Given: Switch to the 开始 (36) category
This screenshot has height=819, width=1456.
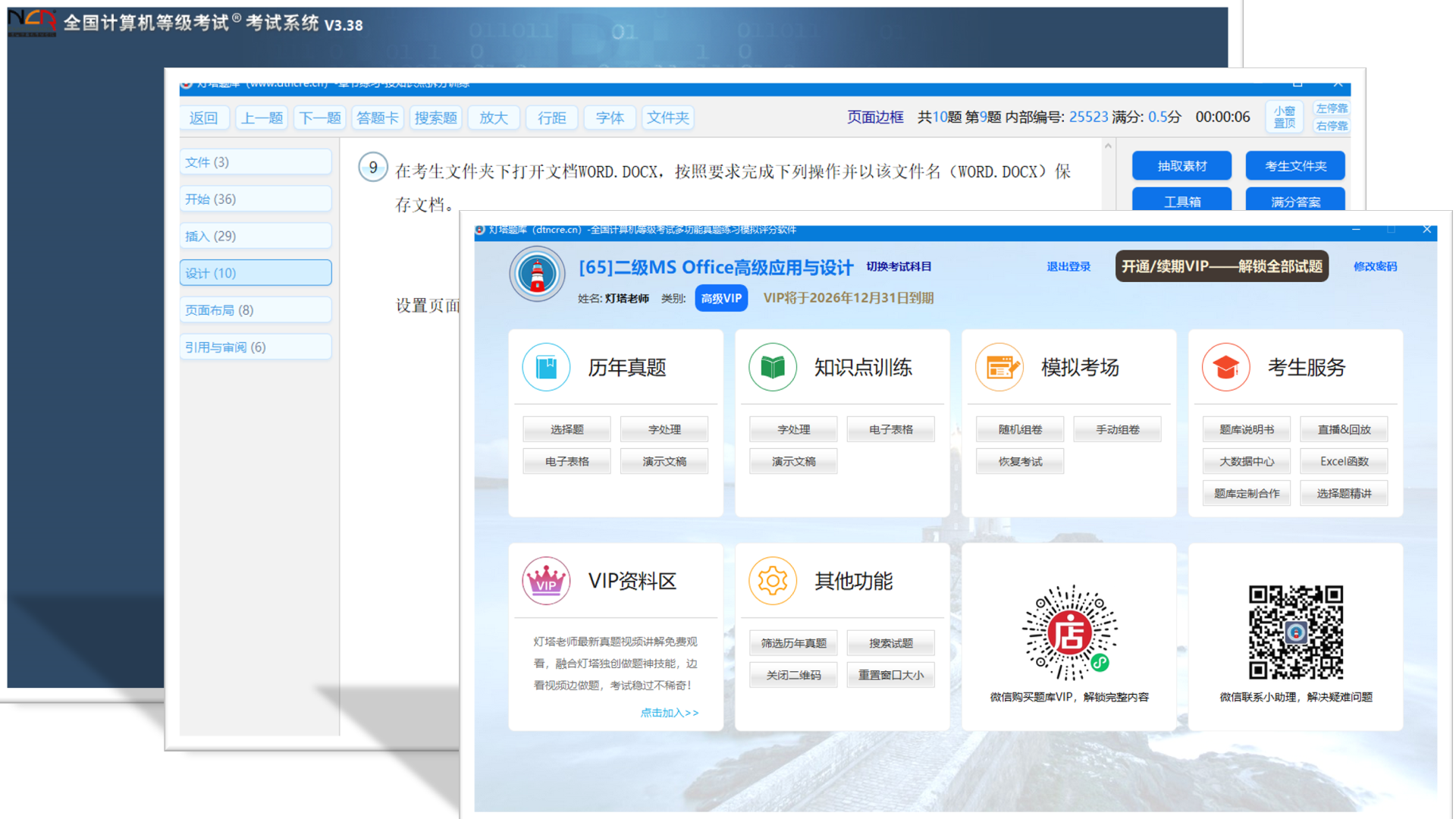Looking at the screenshot, I should [x=255, y=199].
